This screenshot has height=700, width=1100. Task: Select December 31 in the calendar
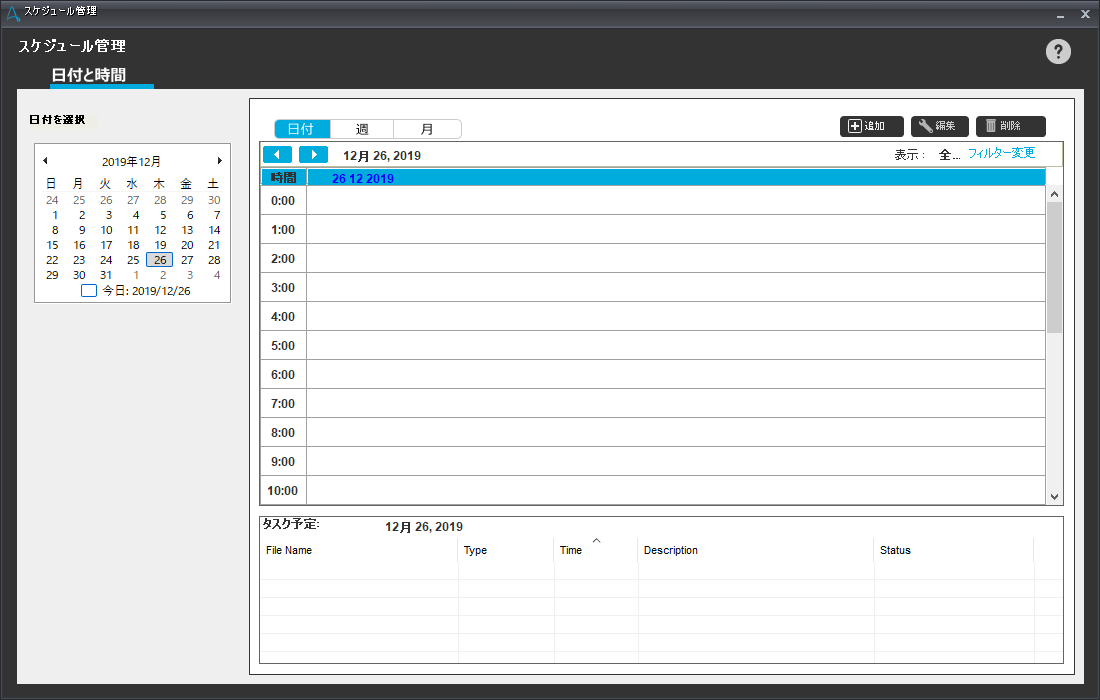click(x=106, y=275)
